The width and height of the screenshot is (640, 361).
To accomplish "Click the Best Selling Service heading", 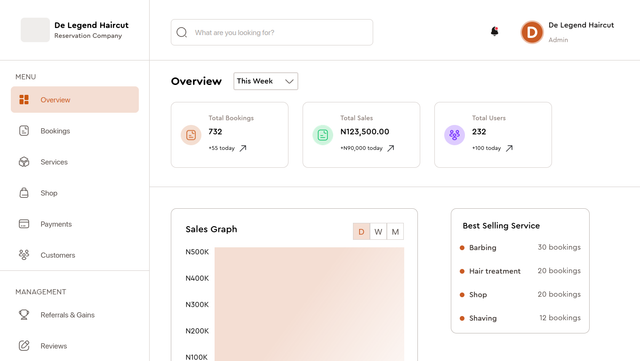I will tap(501, 225).
